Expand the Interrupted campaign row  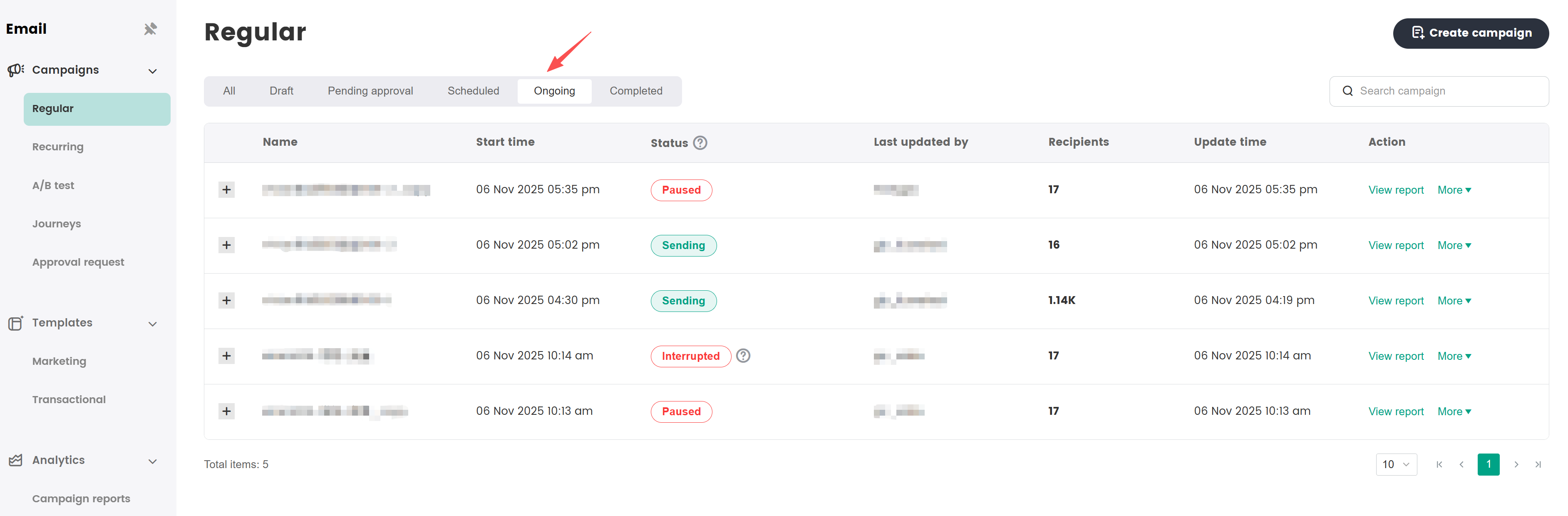(x=226, y=356)
